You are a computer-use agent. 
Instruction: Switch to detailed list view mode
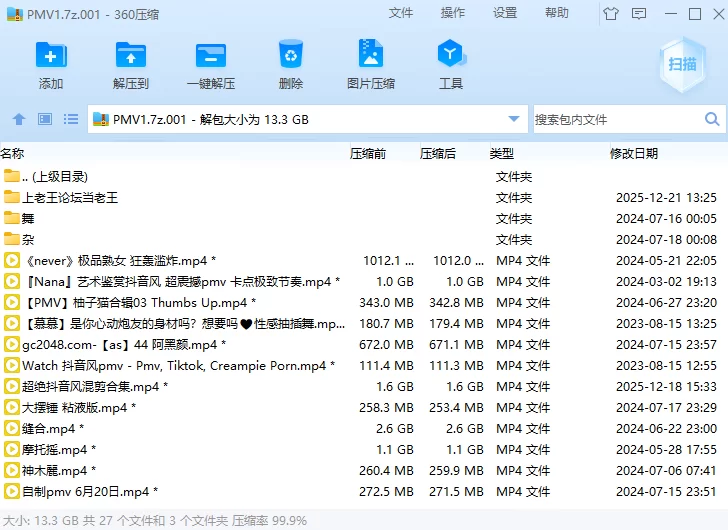71,120
